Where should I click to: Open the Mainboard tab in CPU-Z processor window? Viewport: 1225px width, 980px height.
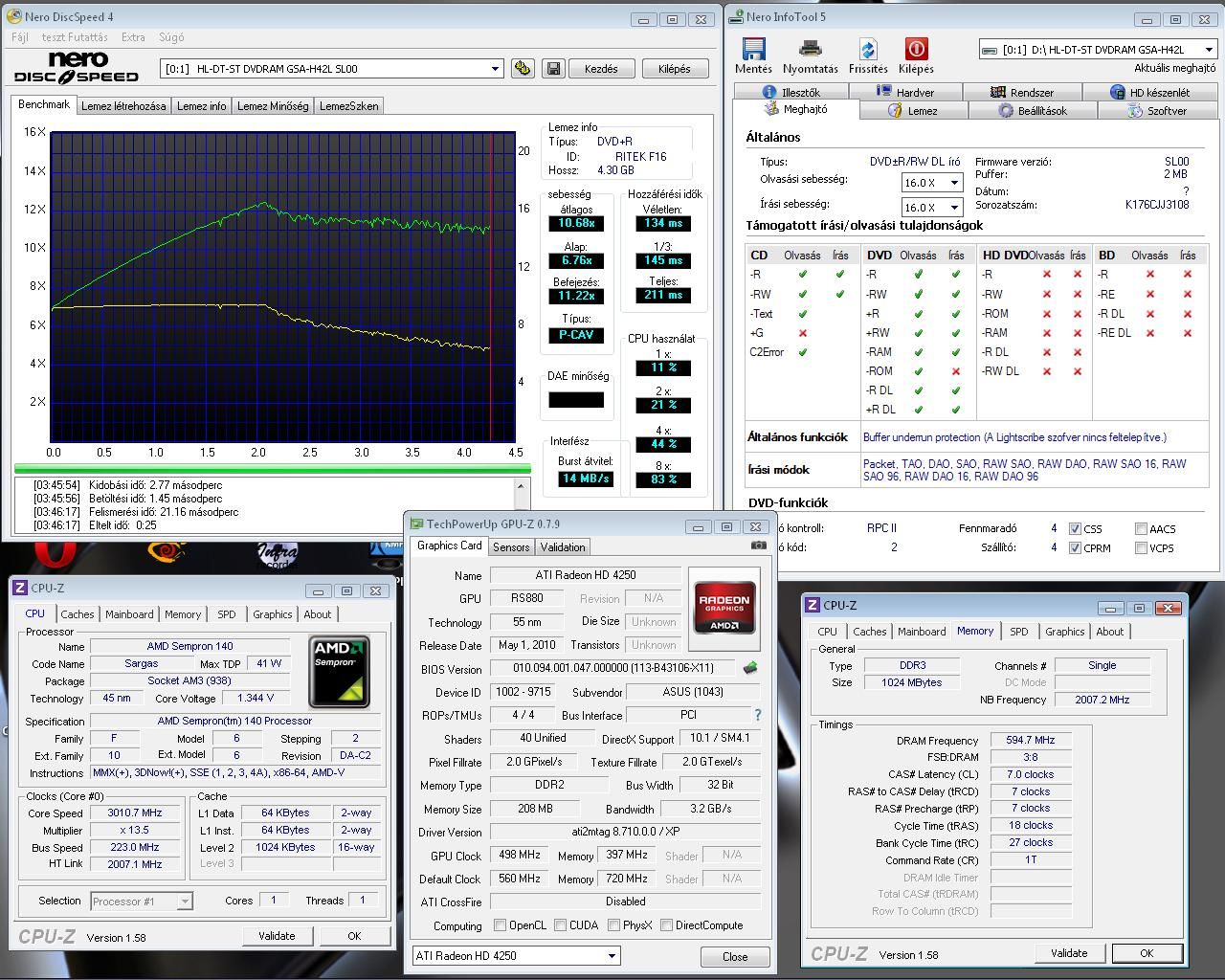coord(129,614)
